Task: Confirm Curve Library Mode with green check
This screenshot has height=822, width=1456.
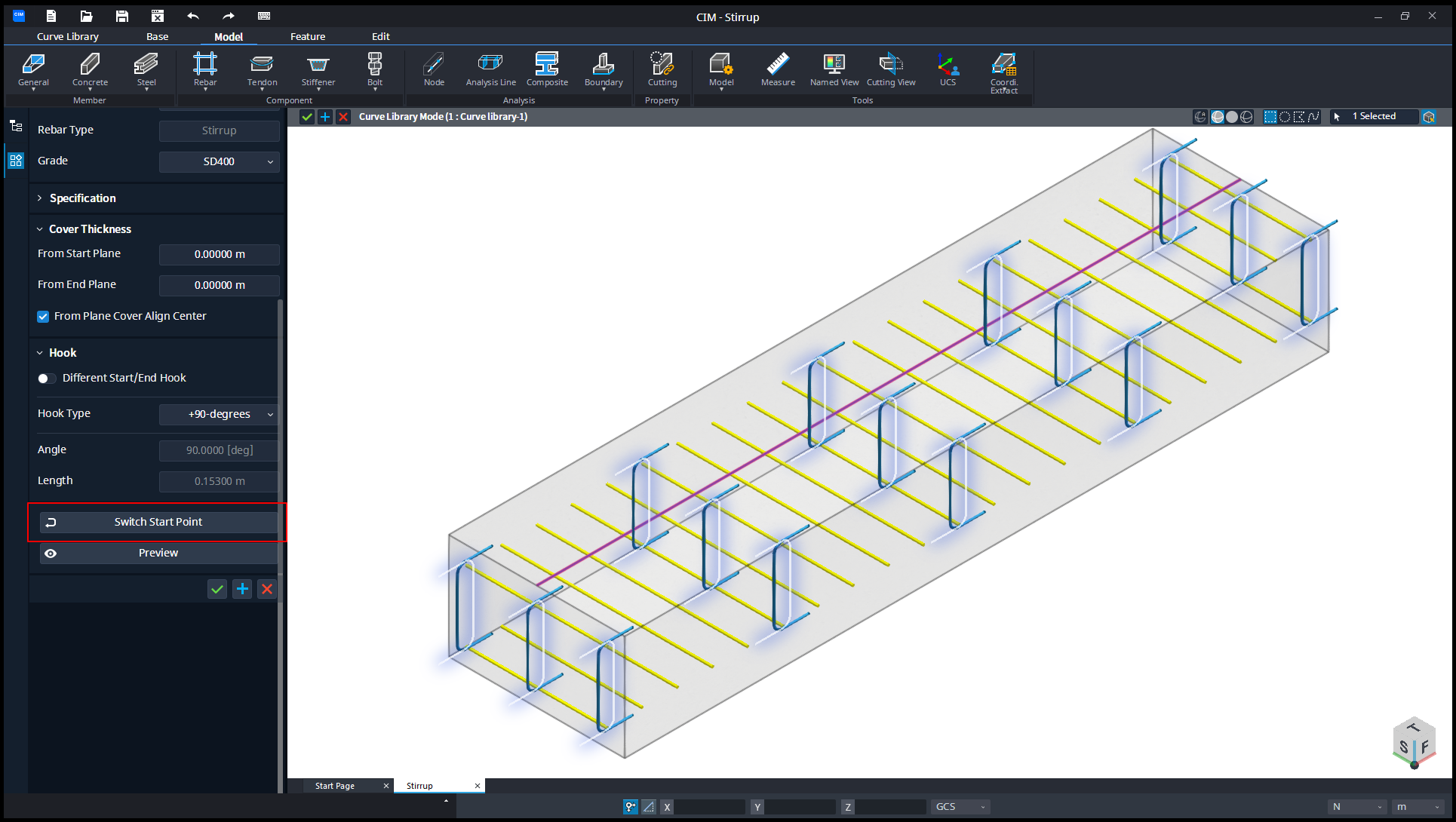Action: click(307, 117)
